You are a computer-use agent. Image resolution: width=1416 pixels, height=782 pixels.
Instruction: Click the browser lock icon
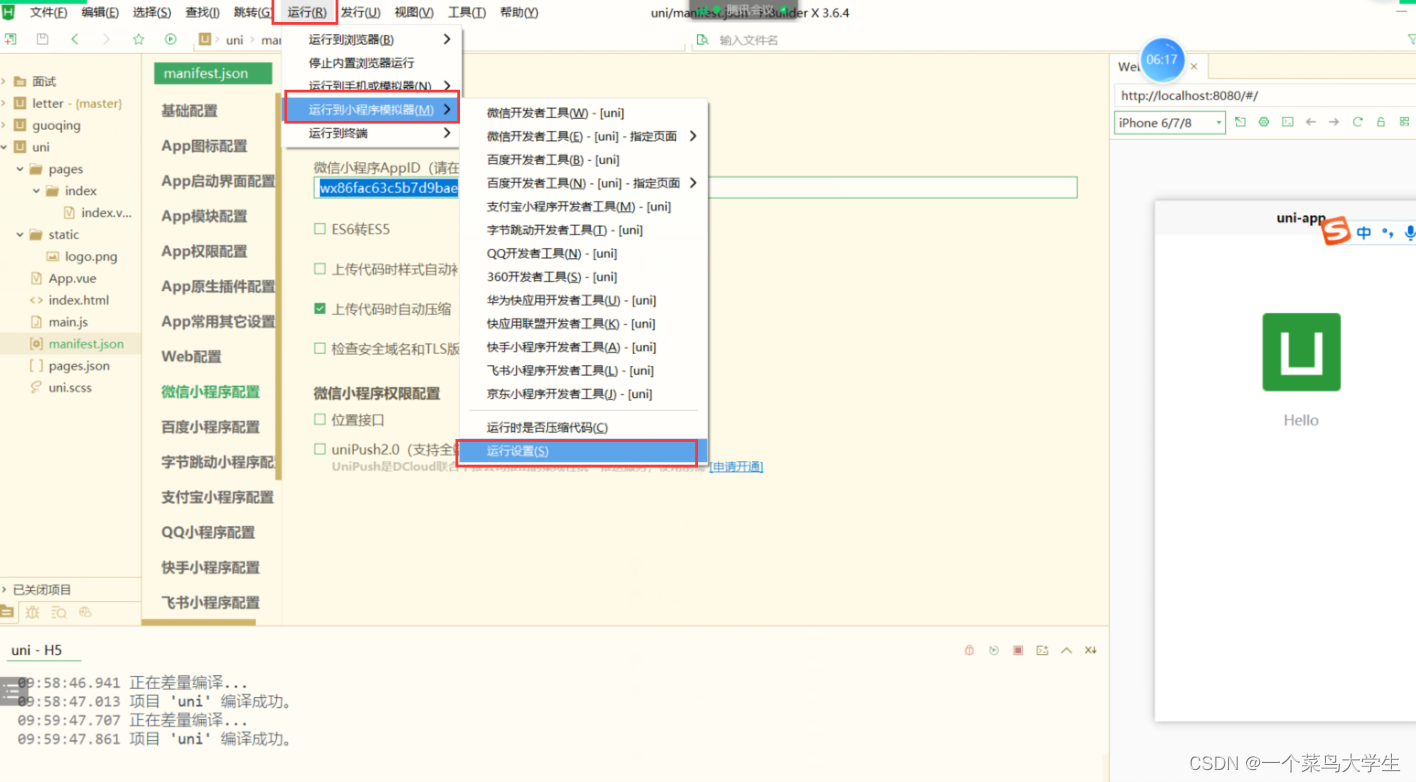click(1381, 122)
